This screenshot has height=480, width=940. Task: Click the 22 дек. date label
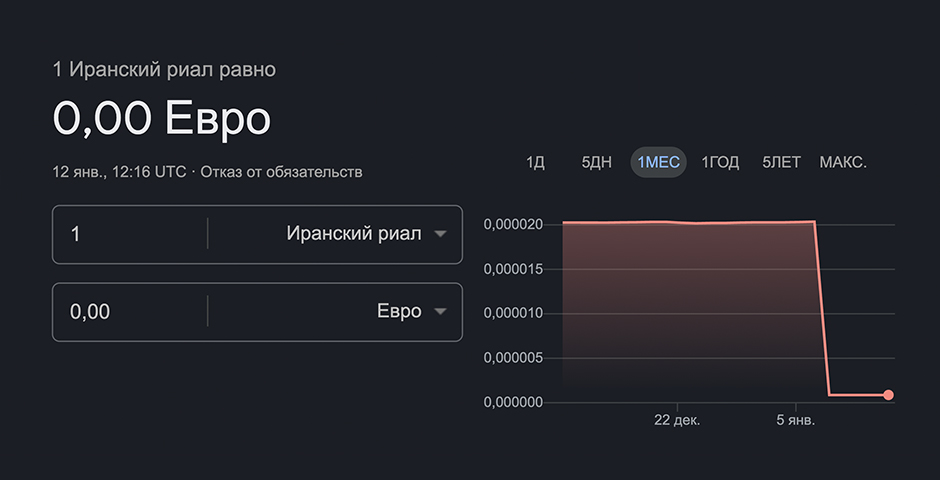tap(677, 420)
